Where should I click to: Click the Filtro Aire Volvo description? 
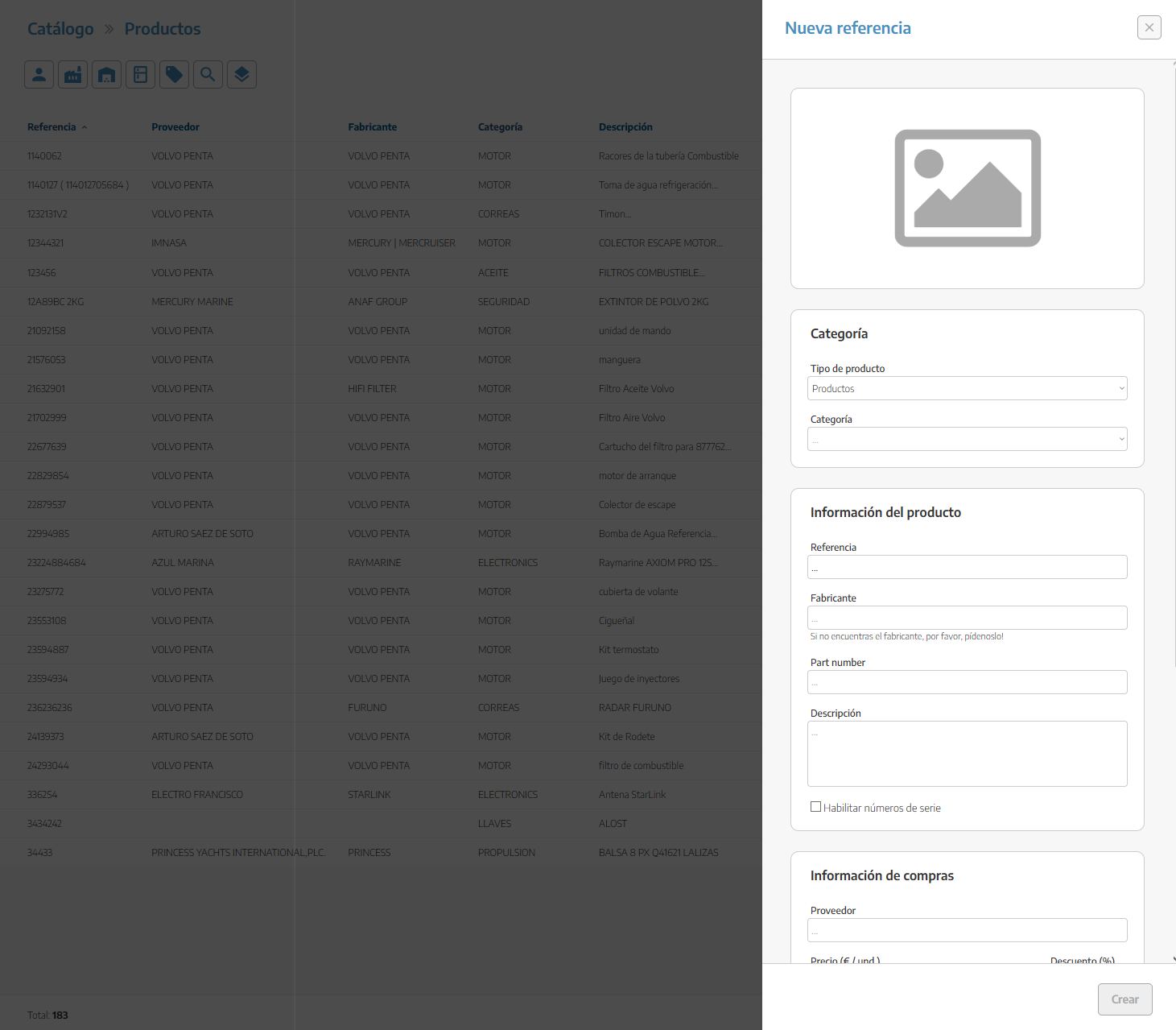[632, 418]
